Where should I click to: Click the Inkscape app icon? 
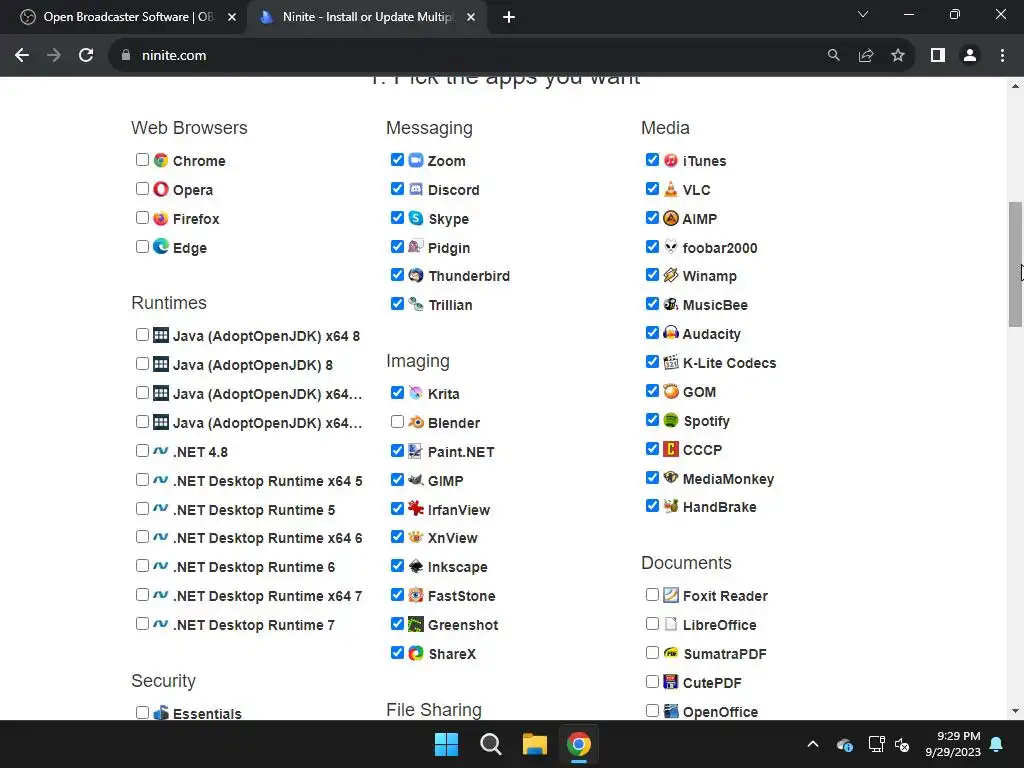pyautogui.click(x=416, y=566)
